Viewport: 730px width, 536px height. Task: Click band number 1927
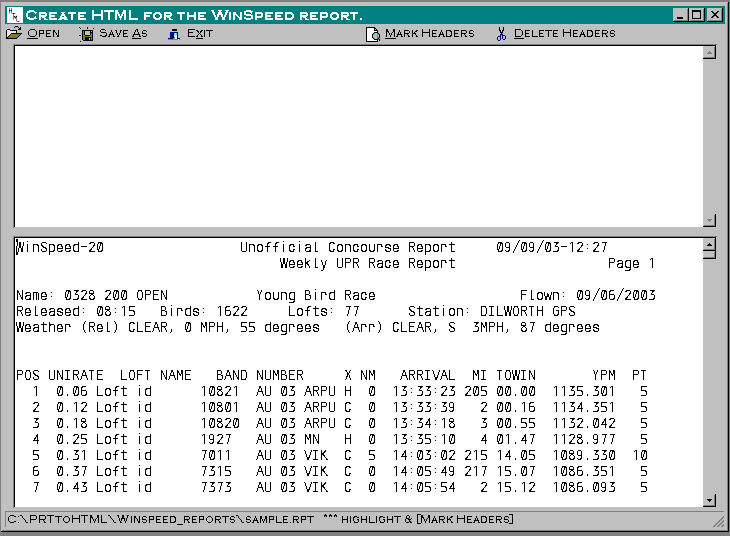(216, 439)
